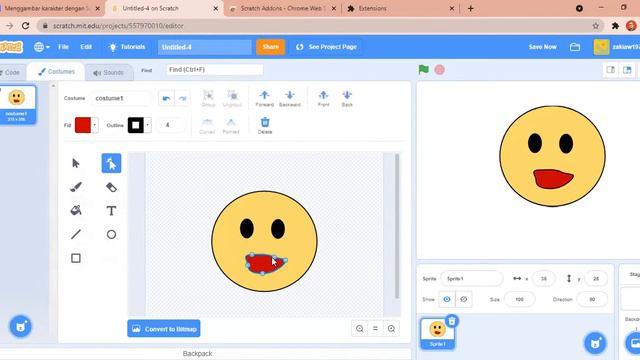Open the Backpack bar

coord(197,354)
